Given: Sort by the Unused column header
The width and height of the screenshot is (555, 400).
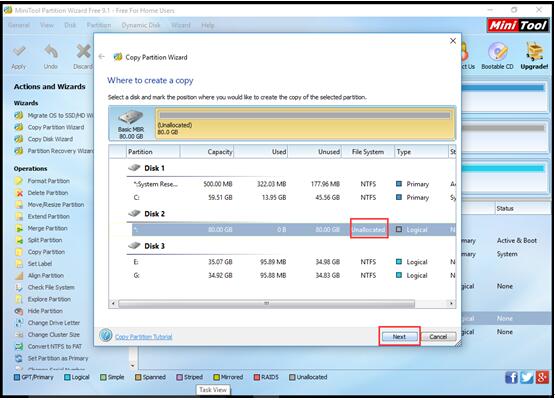Looking at the screenshot, I should (315, 152).
